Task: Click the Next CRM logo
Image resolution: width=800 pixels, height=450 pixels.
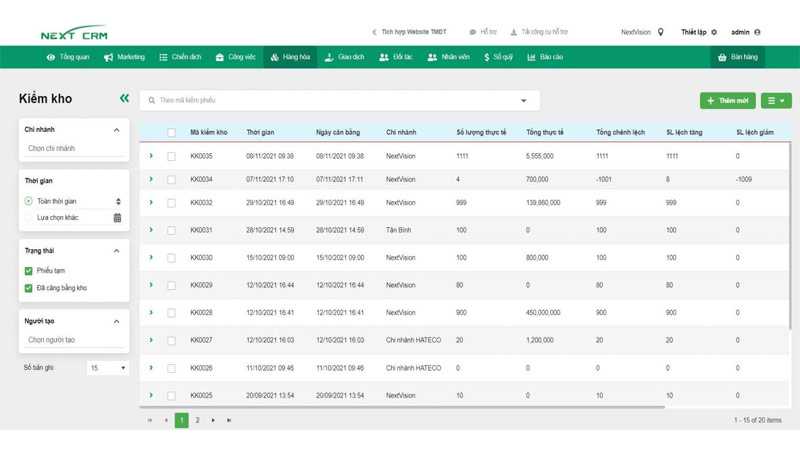Action: tap(74, 33)
